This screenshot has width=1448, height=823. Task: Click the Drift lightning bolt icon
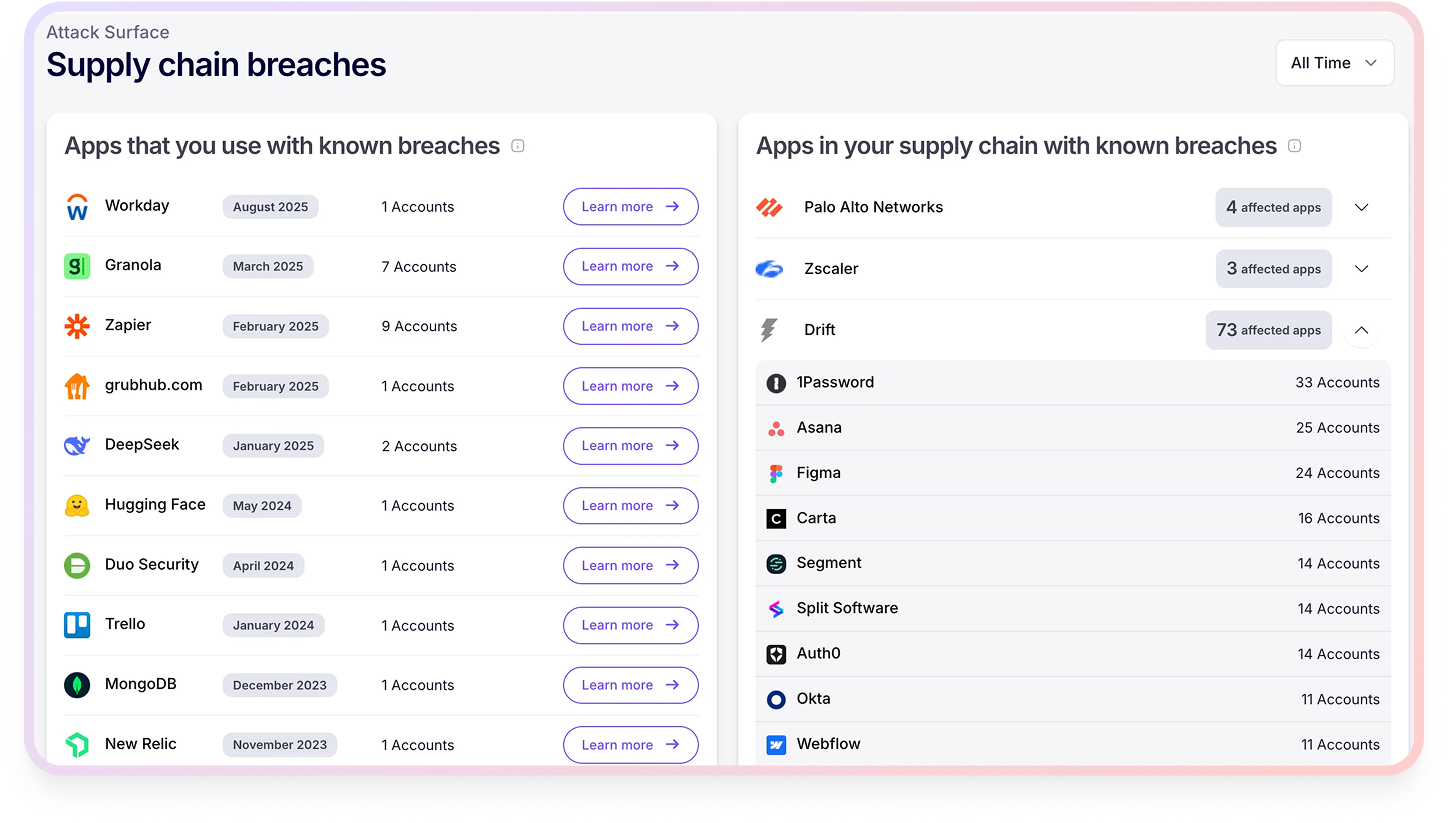[769, 330]
